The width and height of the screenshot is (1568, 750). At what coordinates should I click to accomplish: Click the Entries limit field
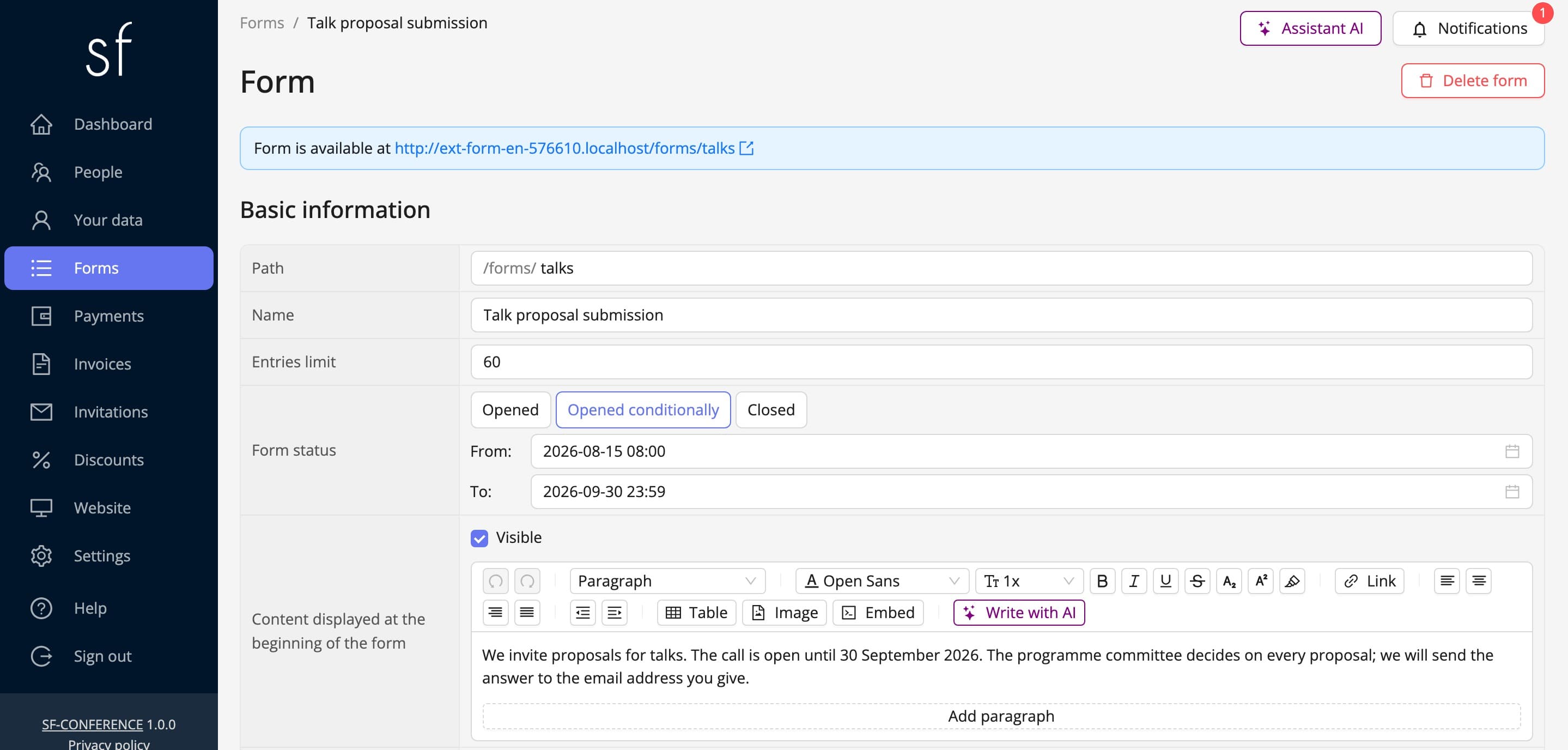tap(1001, 361)
